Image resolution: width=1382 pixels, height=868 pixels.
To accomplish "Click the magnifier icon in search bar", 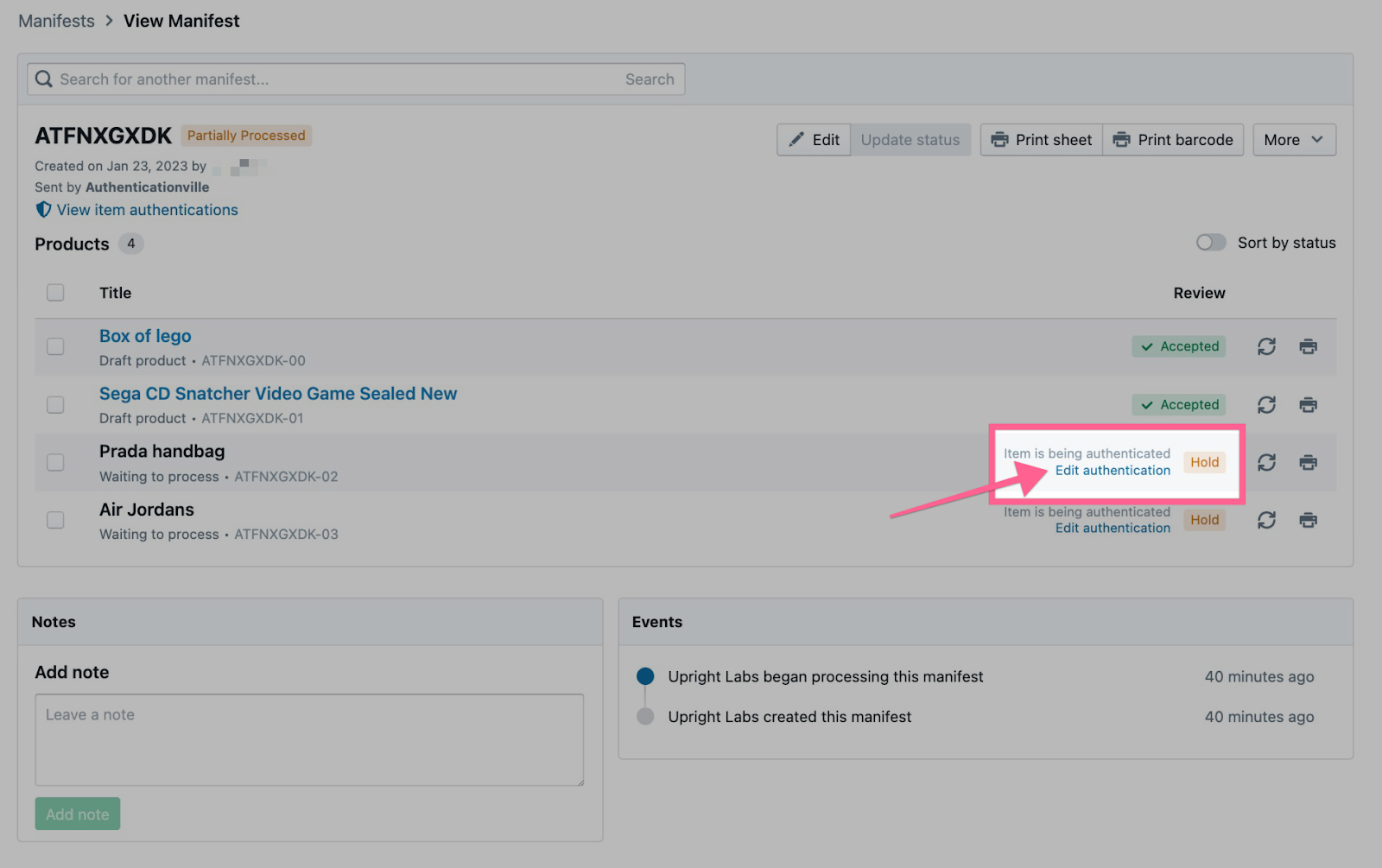I will tap(44, 79).
